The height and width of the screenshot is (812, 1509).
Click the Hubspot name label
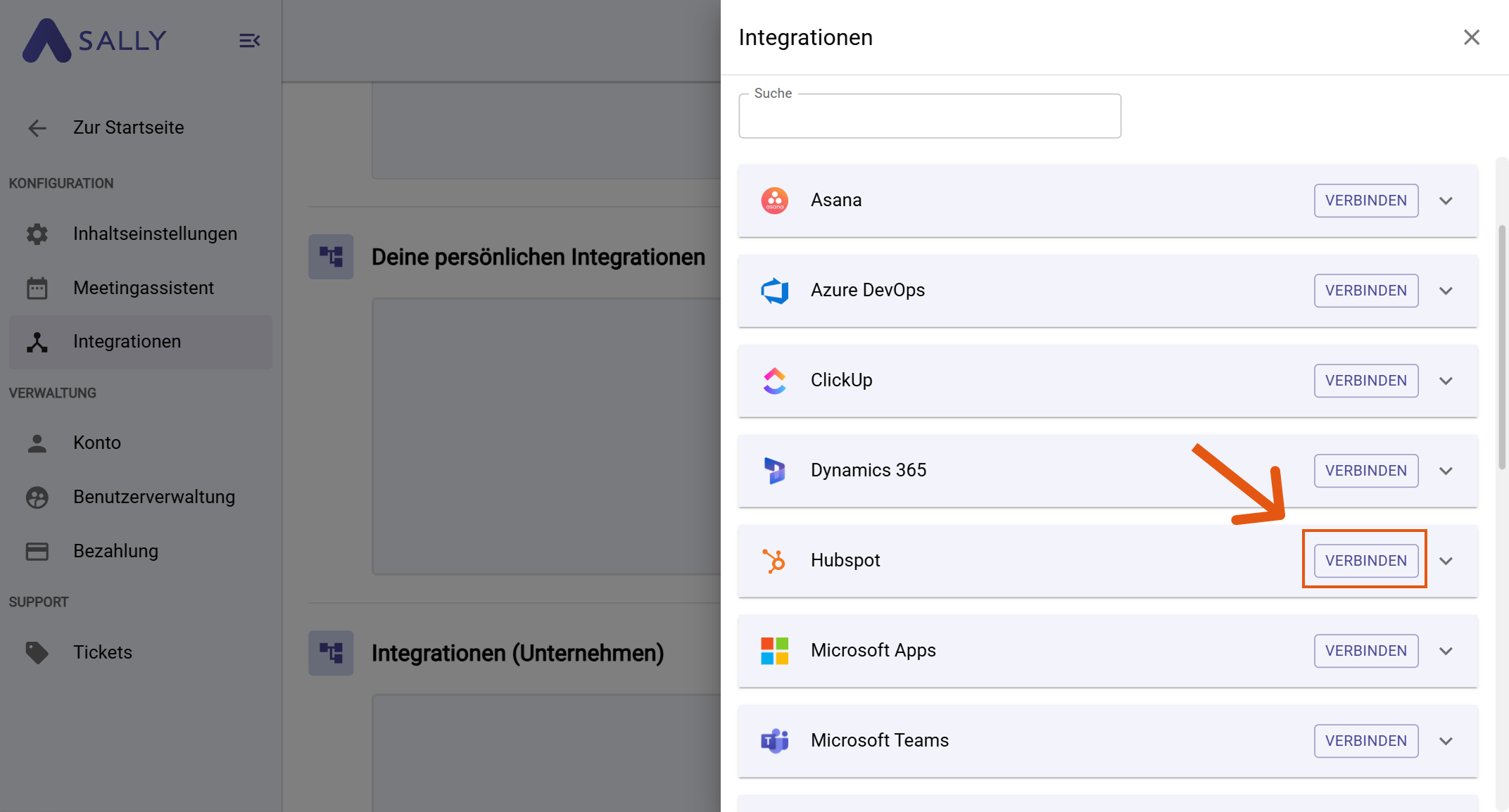click(x=845, y=561)
